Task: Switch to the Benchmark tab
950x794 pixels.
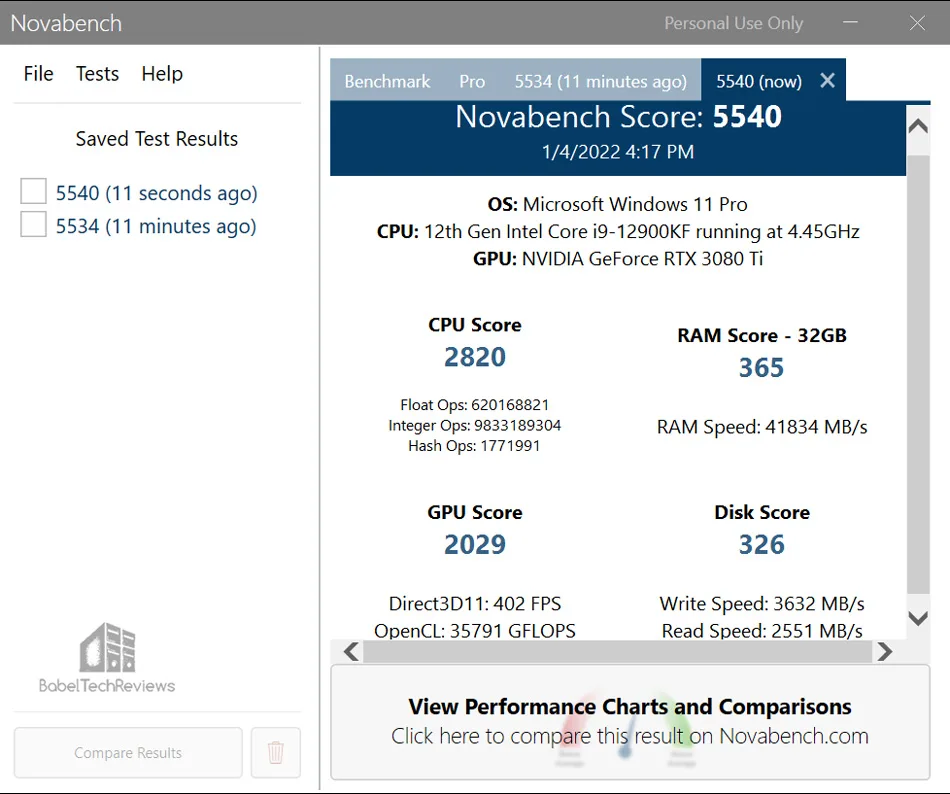Action: 387,81
